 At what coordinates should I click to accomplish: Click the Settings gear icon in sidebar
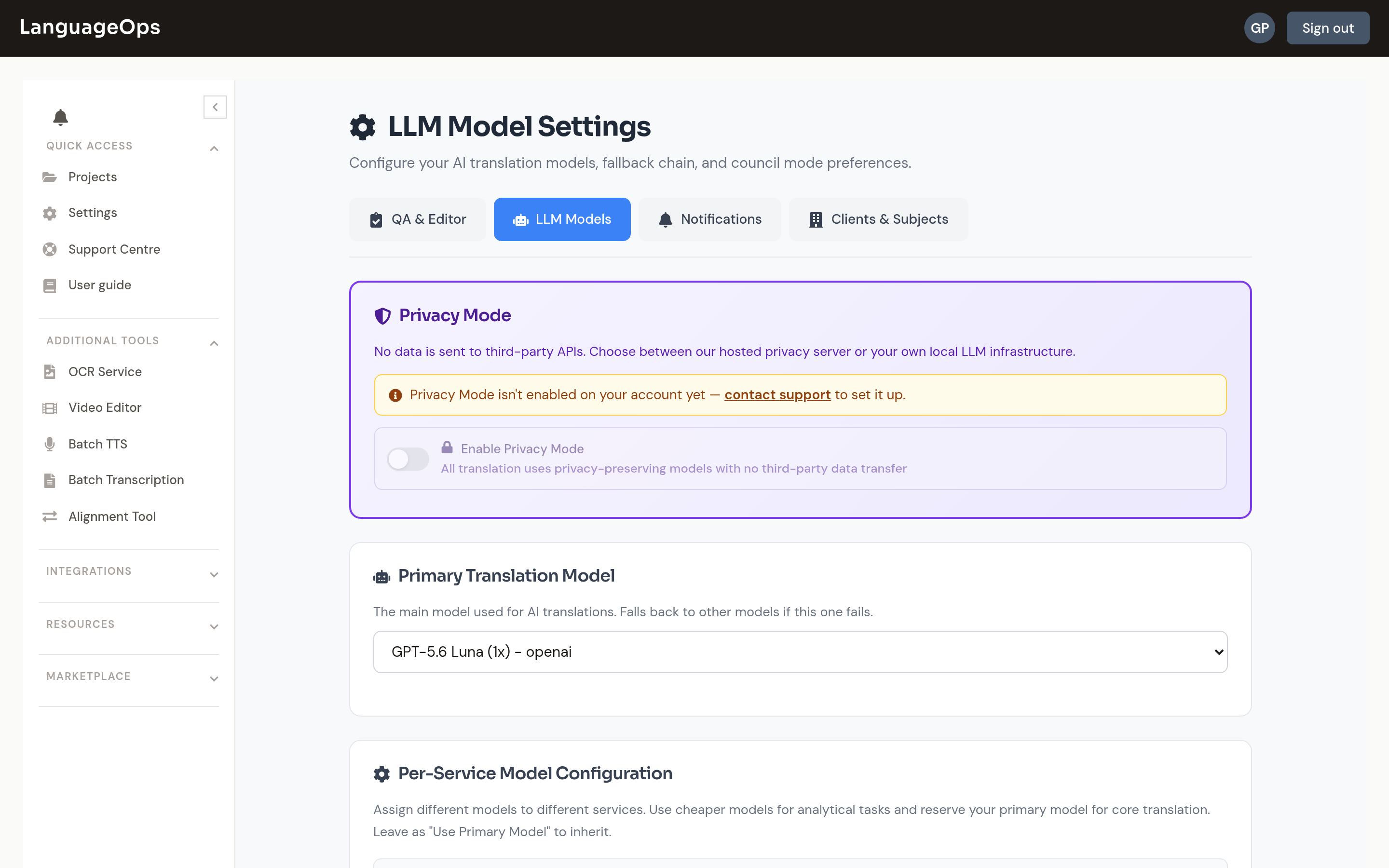pos(50,213)
